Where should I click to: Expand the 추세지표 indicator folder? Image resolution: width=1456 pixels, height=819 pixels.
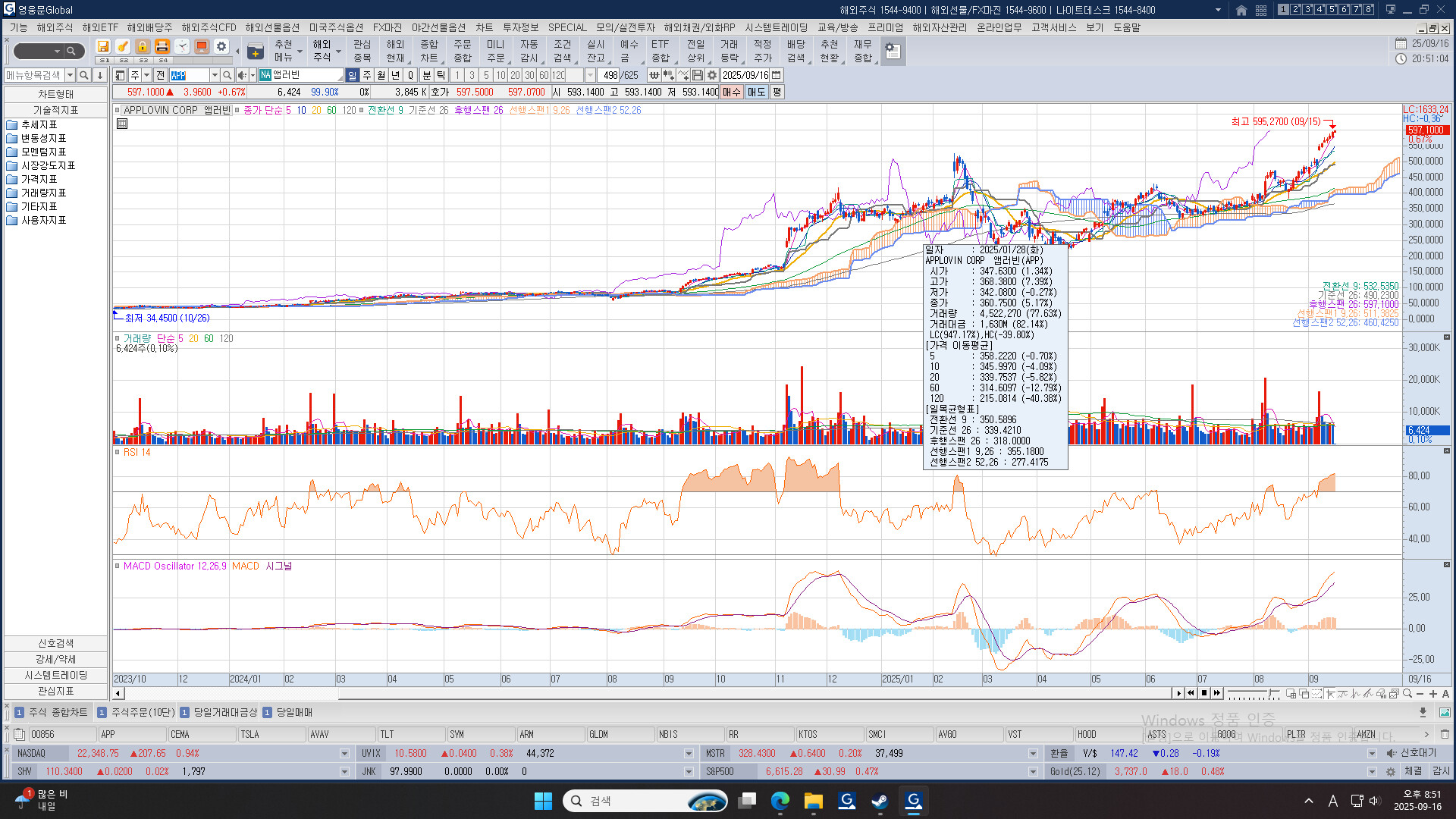(39, 124)
